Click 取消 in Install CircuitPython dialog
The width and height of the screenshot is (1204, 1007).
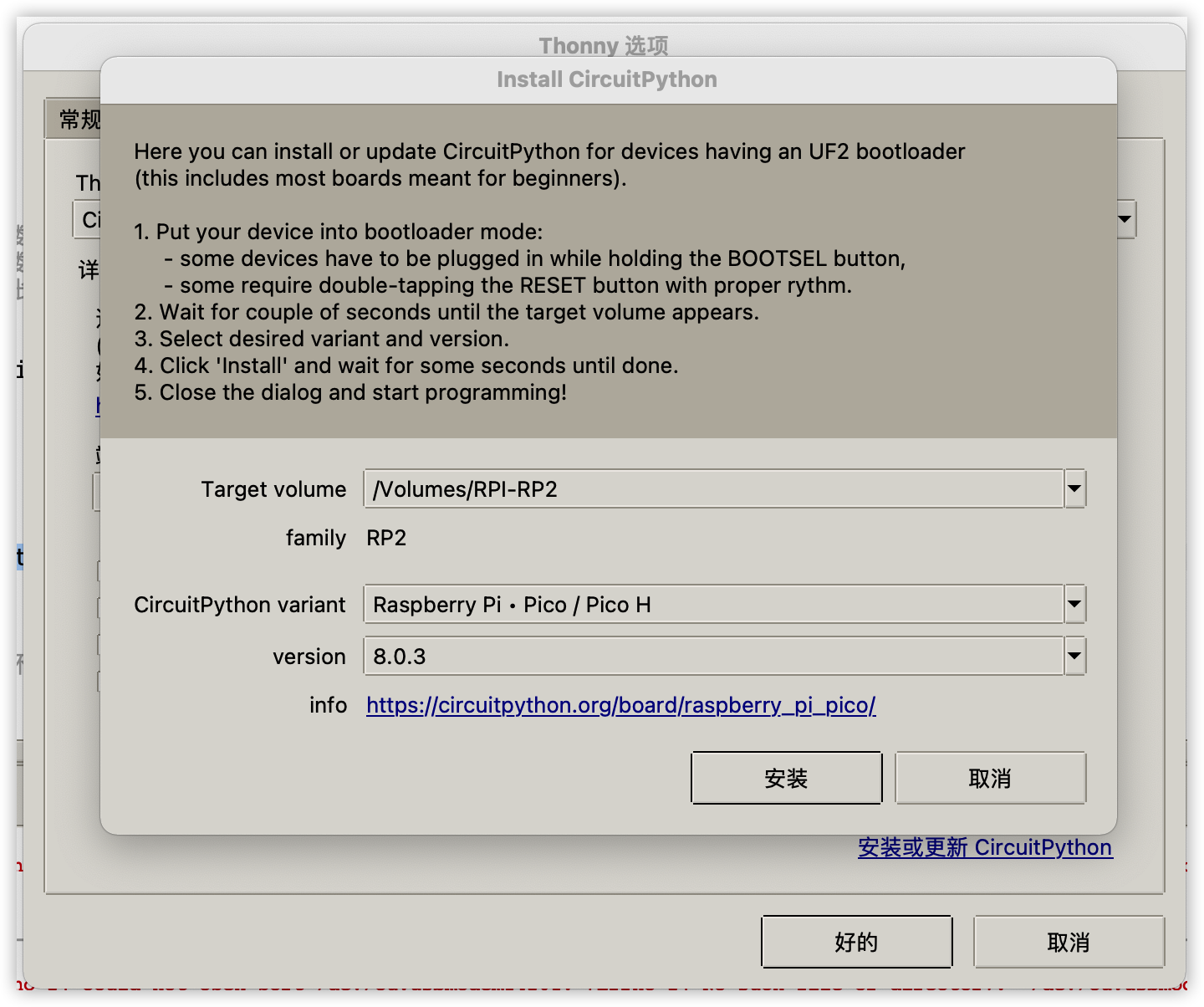990,778
